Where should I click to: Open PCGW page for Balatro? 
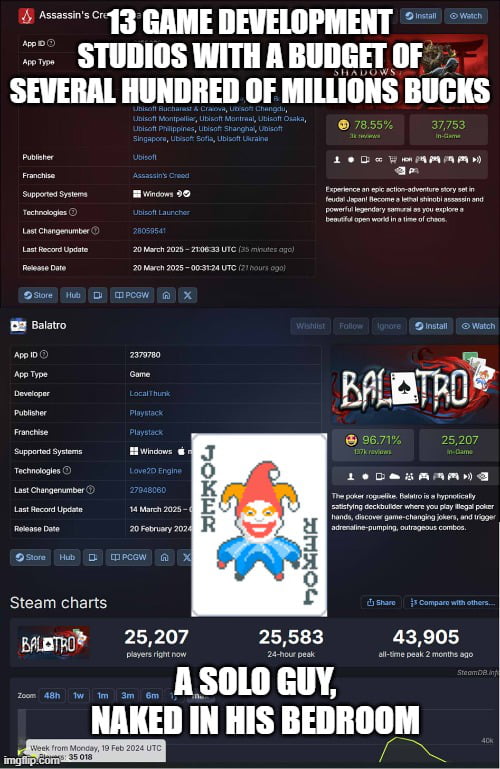click(x=128, y=557)
